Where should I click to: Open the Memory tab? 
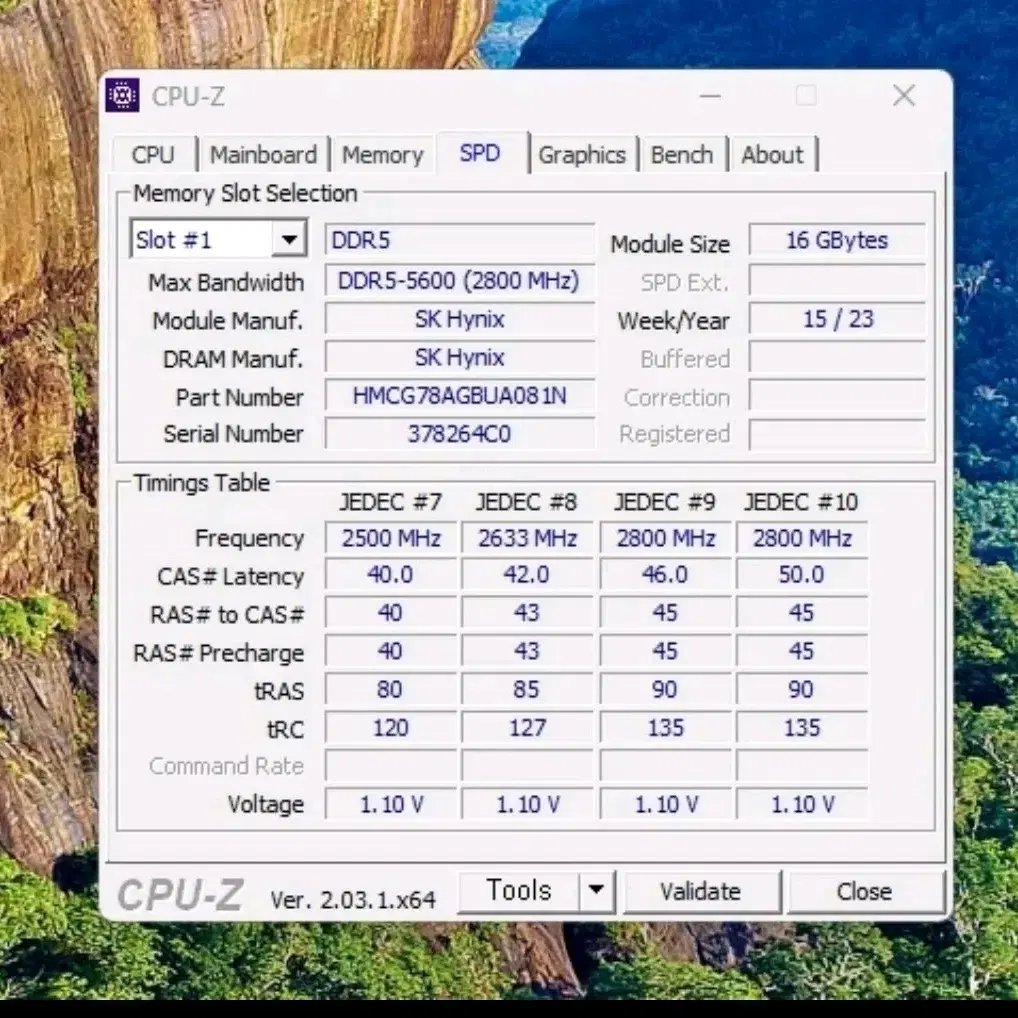[382, 154]
